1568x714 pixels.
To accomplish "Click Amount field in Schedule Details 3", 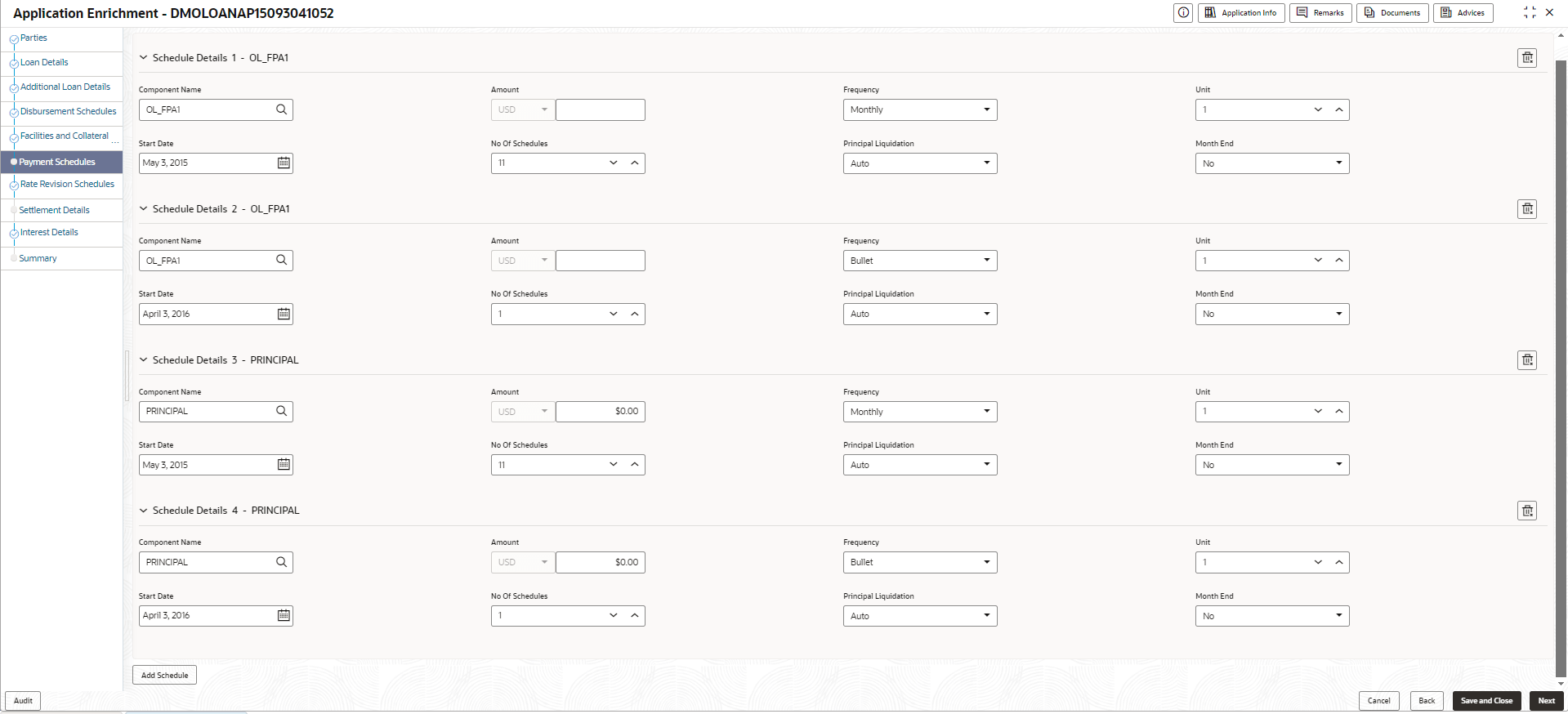I will tap(601, 411).
